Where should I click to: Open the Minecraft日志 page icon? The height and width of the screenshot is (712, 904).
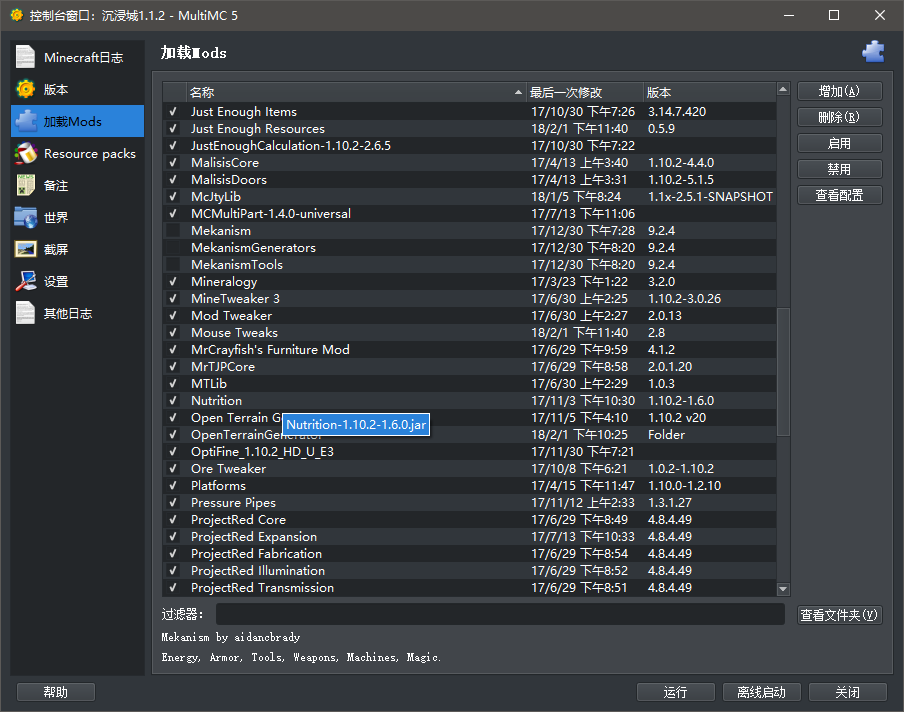coord(25,57)
